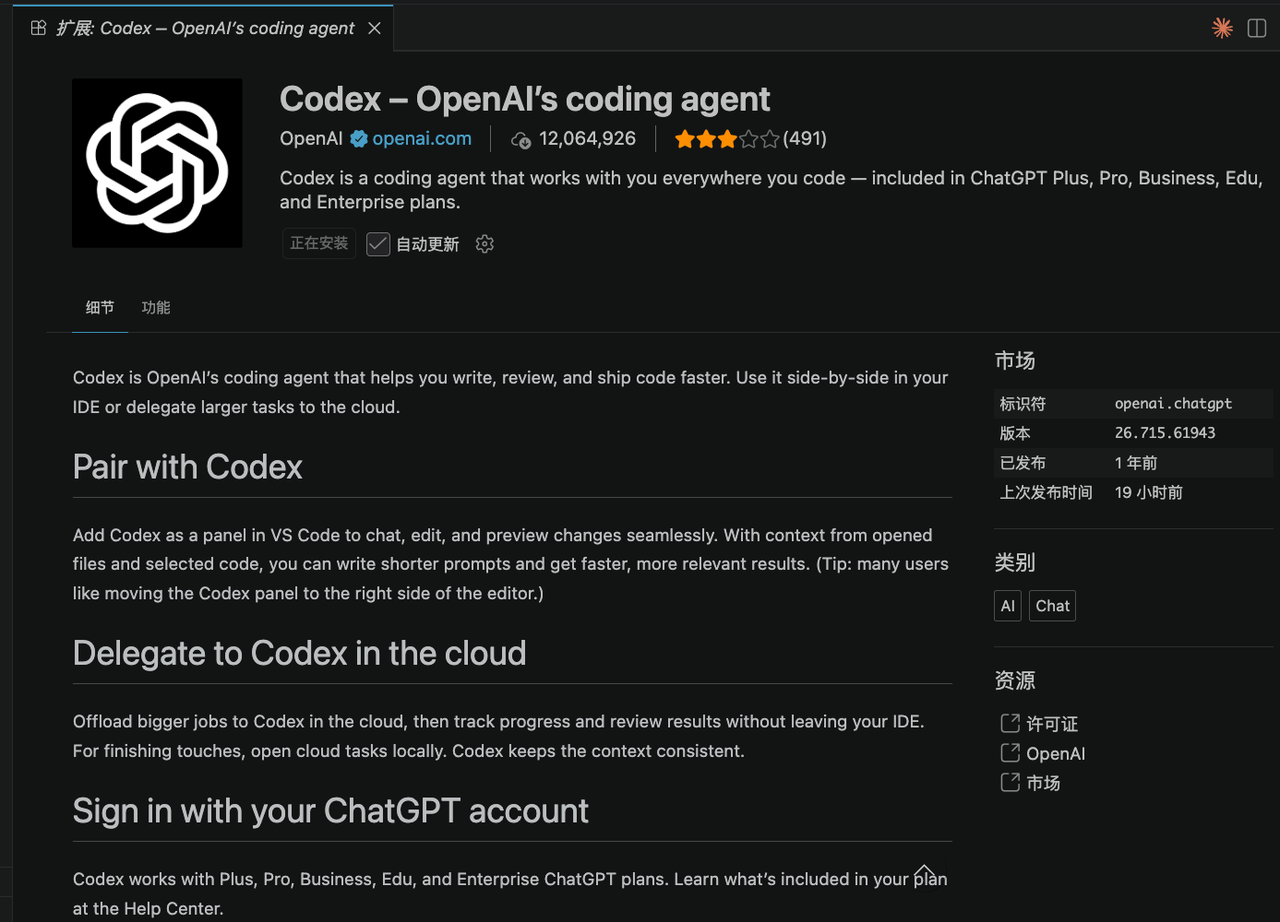Click the 资源 resources heading
This screenshot has height=922, width=1280.
click(x=1015, y=681)
